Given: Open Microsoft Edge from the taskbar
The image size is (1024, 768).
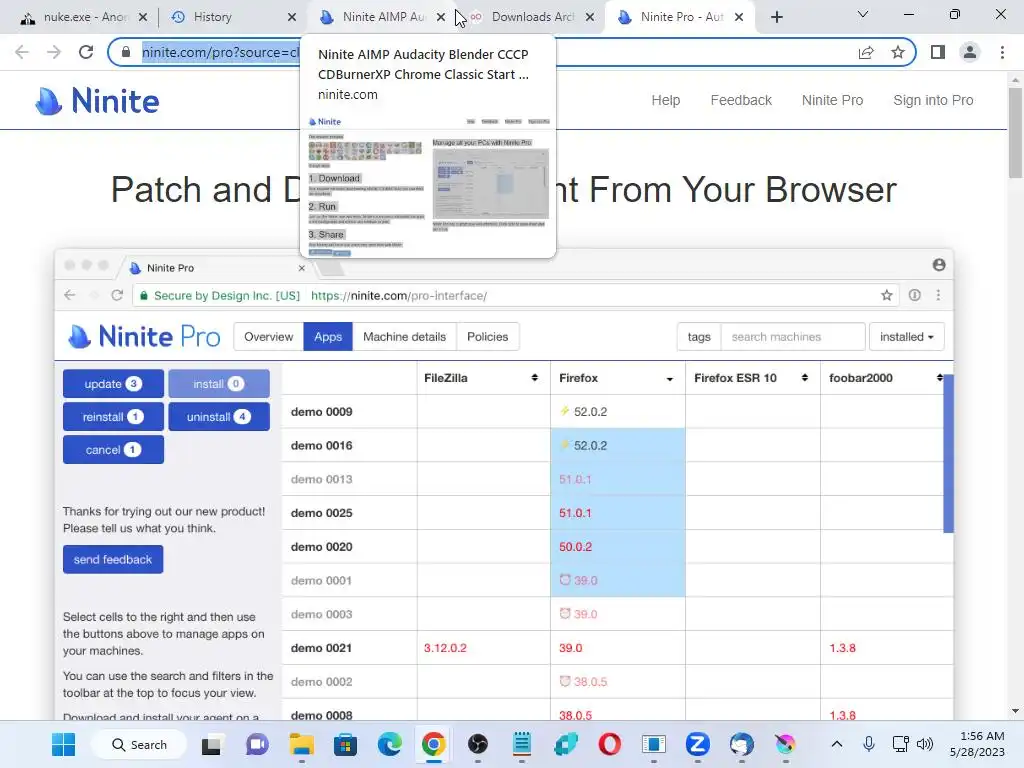Looking at the screenshot, I should click(390, 744).
